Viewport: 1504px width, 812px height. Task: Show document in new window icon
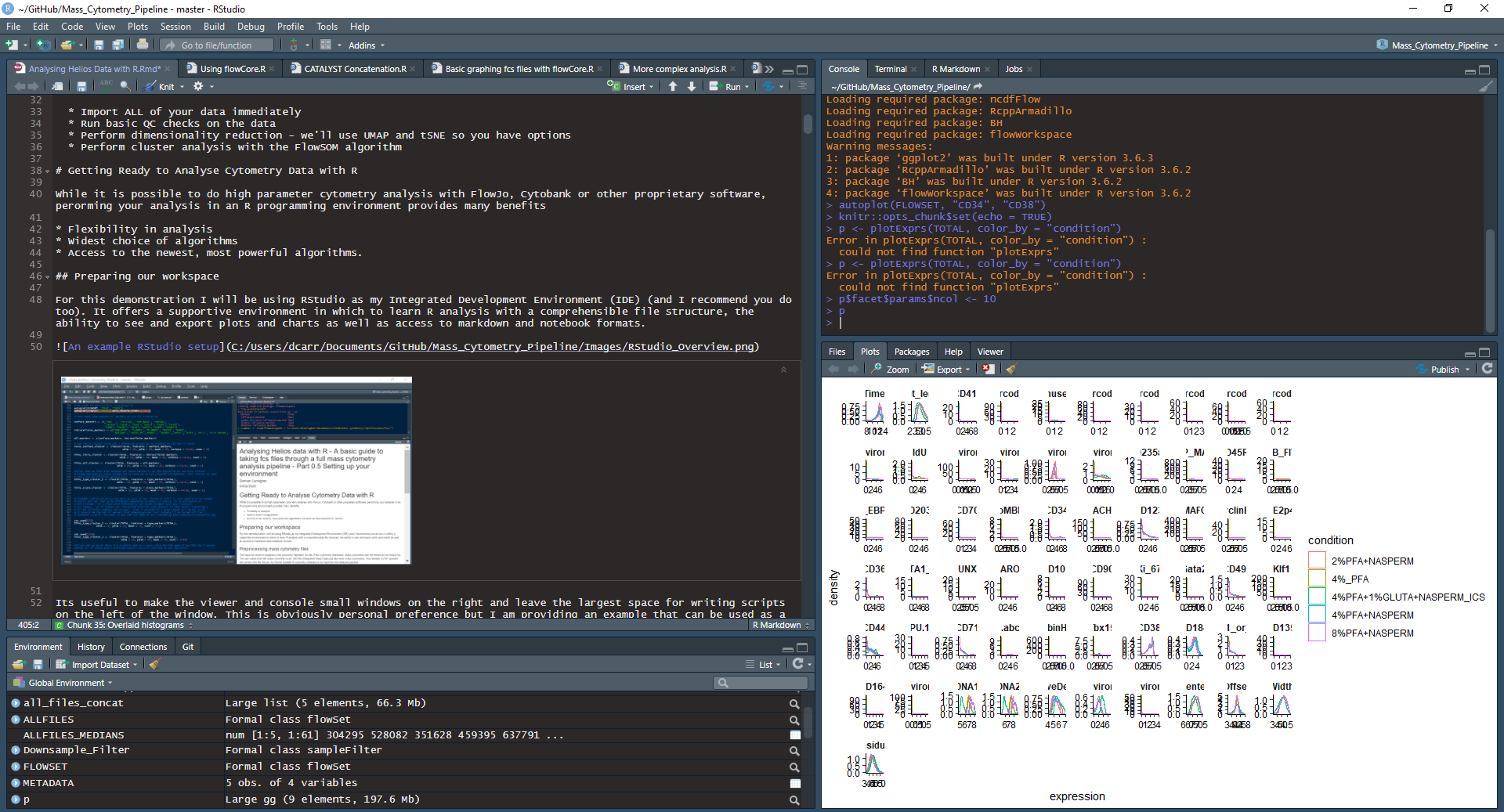click(x=58, y=86)
